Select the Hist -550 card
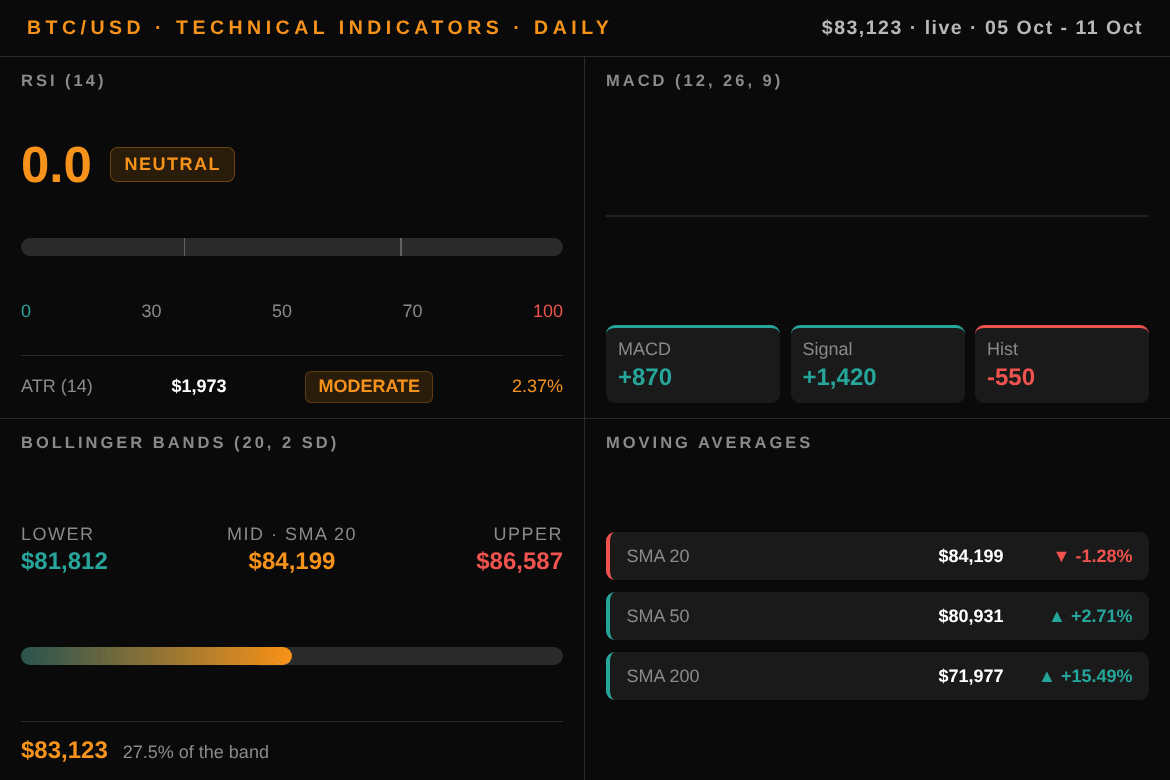1170x780 pixels. 1062,364
